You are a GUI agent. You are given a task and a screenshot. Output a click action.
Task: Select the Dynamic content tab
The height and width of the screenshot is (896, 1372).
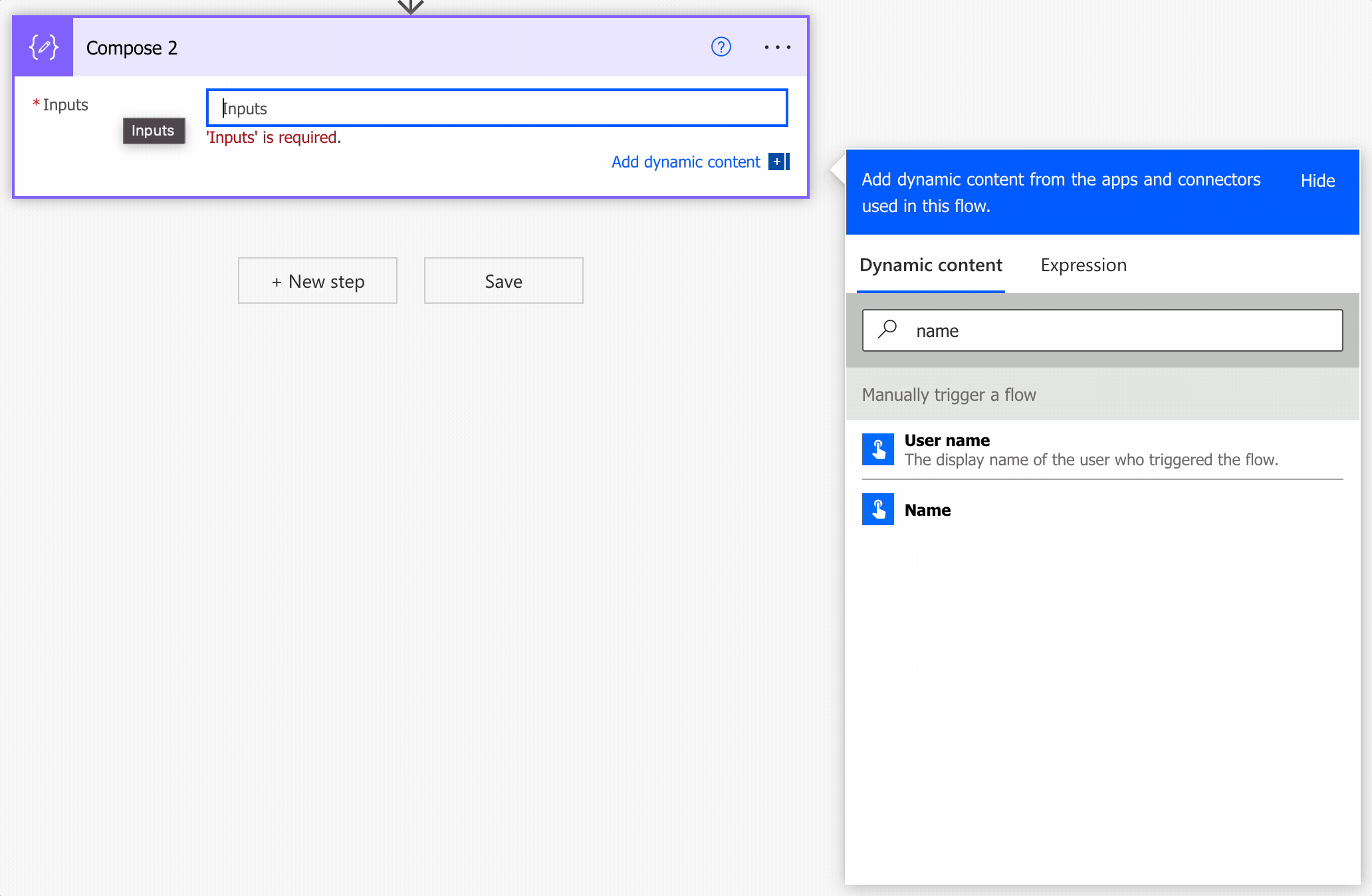(x=930, y=265)
